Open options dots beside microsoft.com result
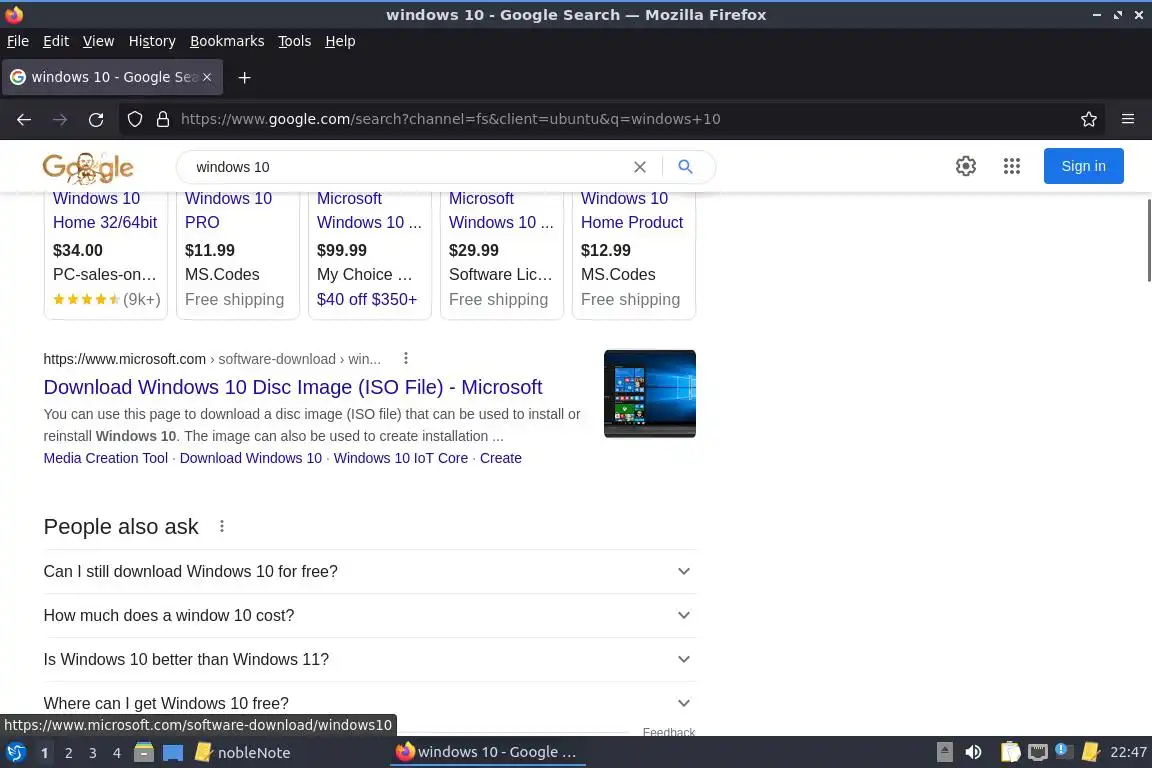This screenshot has width=1152, height=768. click(x=406, y=359)
